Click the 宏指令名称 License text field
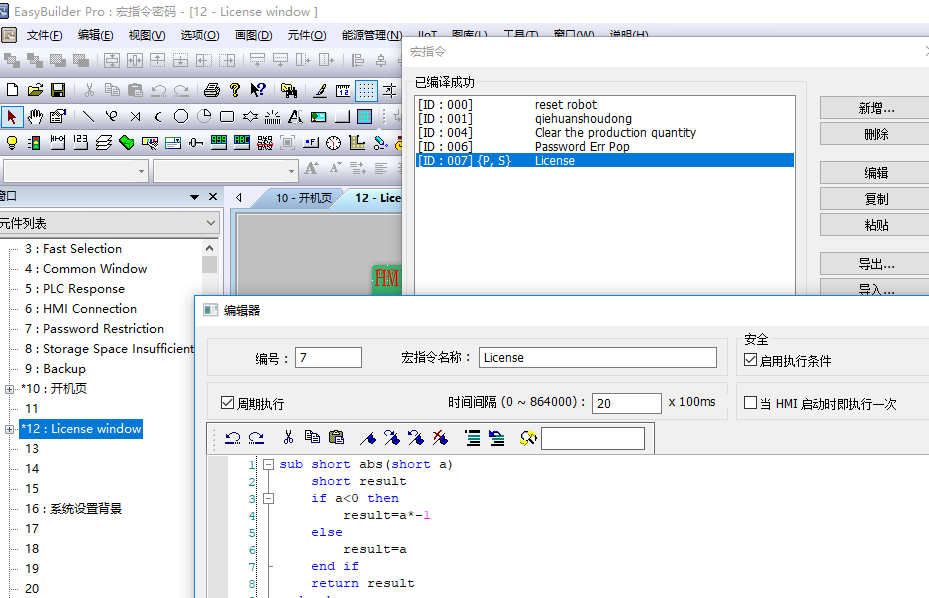 pos(597,357)
